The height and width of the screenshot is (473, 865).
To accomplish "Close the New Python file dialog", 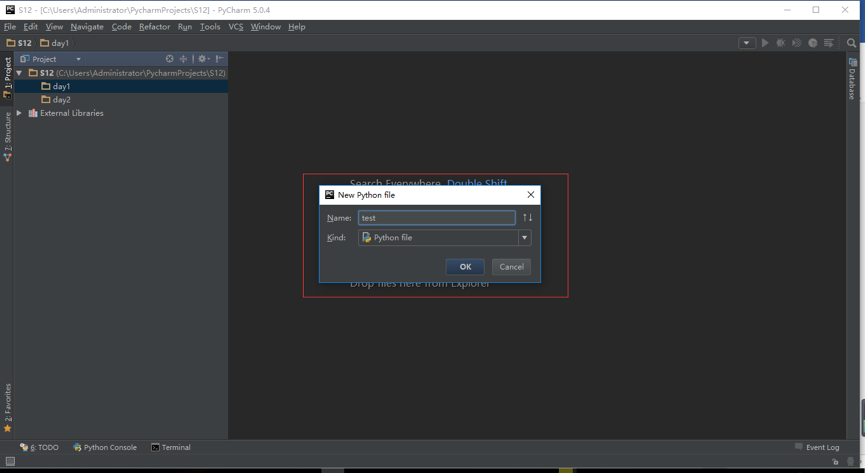I will [x=531, y=194].
